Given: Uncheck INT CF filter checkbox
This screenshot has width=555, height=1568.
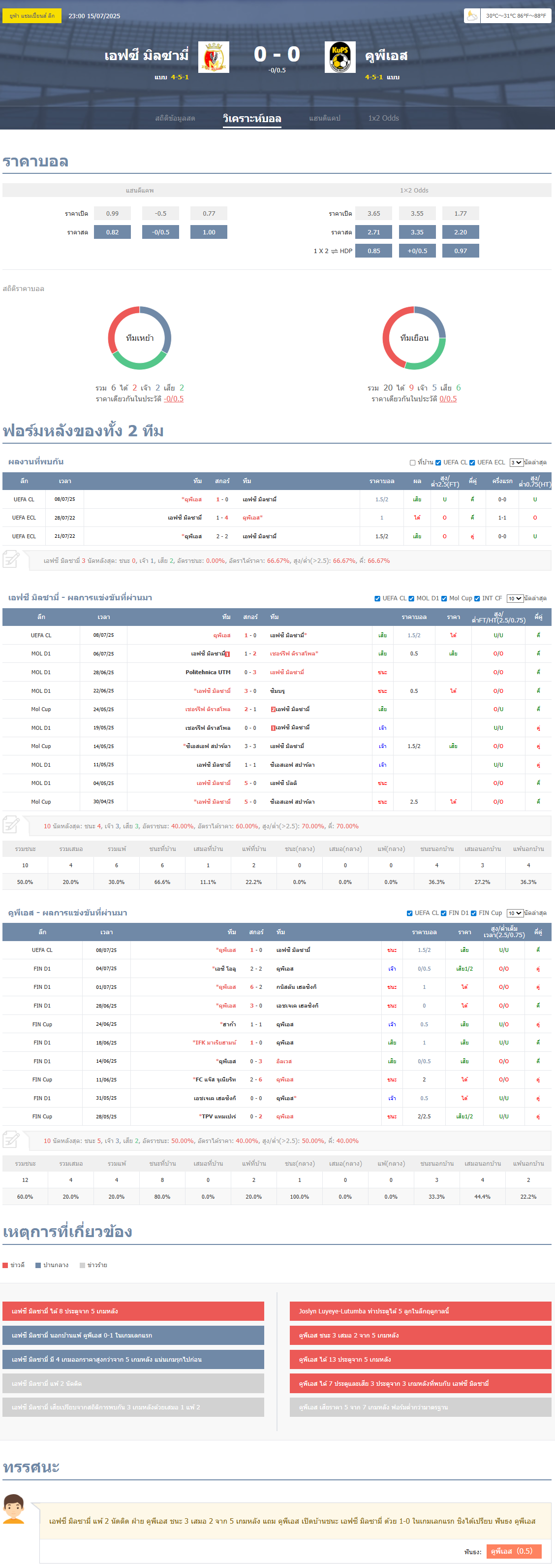Looking at the screenshot, I should pyautogui.click(x=477, y=598).
